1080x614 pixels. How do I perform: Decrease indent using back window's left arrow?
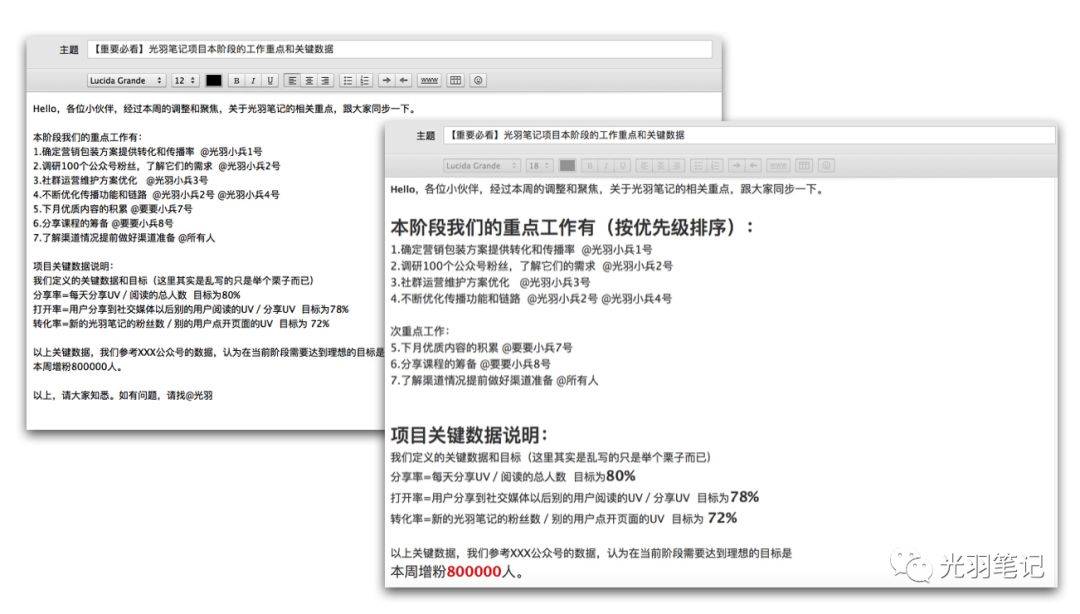pos(403,80)
